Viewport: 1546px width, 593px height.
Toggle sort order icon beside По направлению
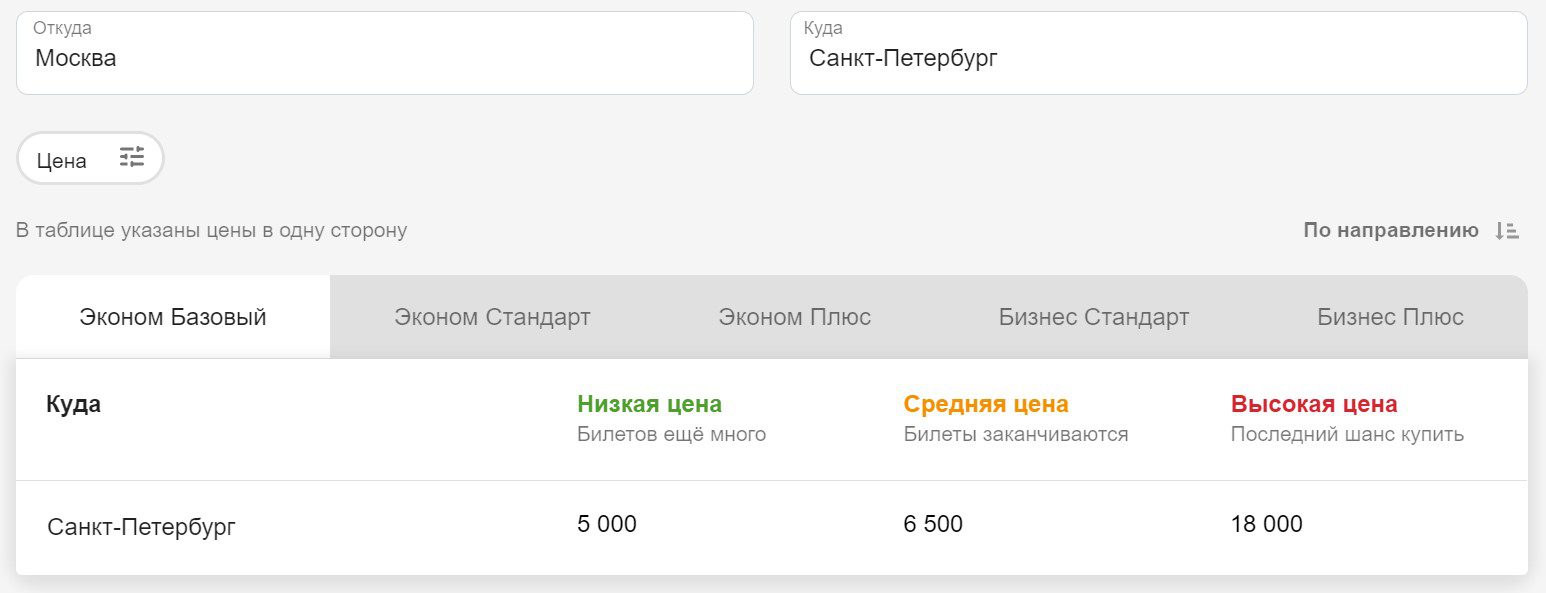(x=1507, y=230)
